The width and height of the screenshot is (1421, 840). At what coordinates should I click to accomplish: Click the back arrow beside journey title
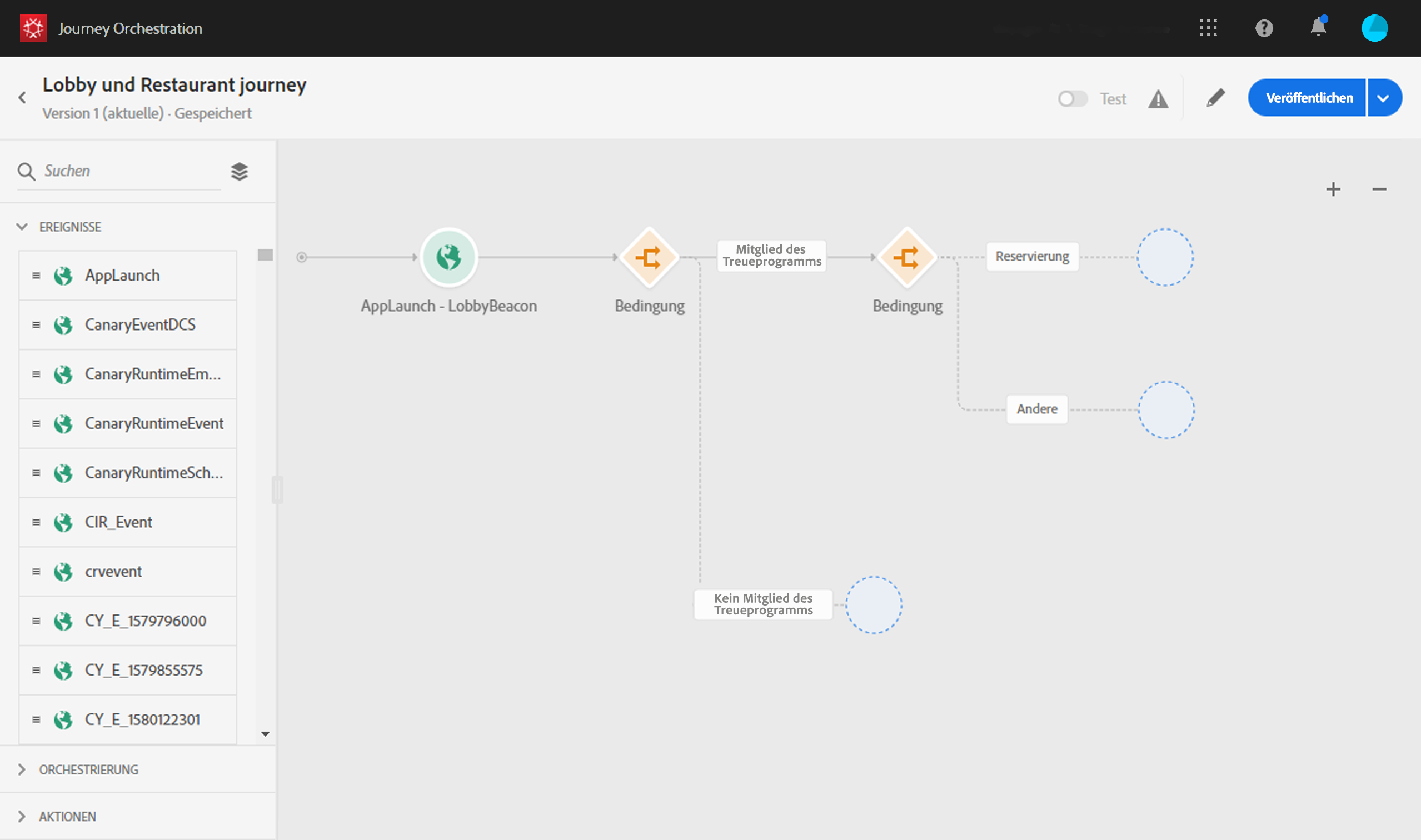23,98
